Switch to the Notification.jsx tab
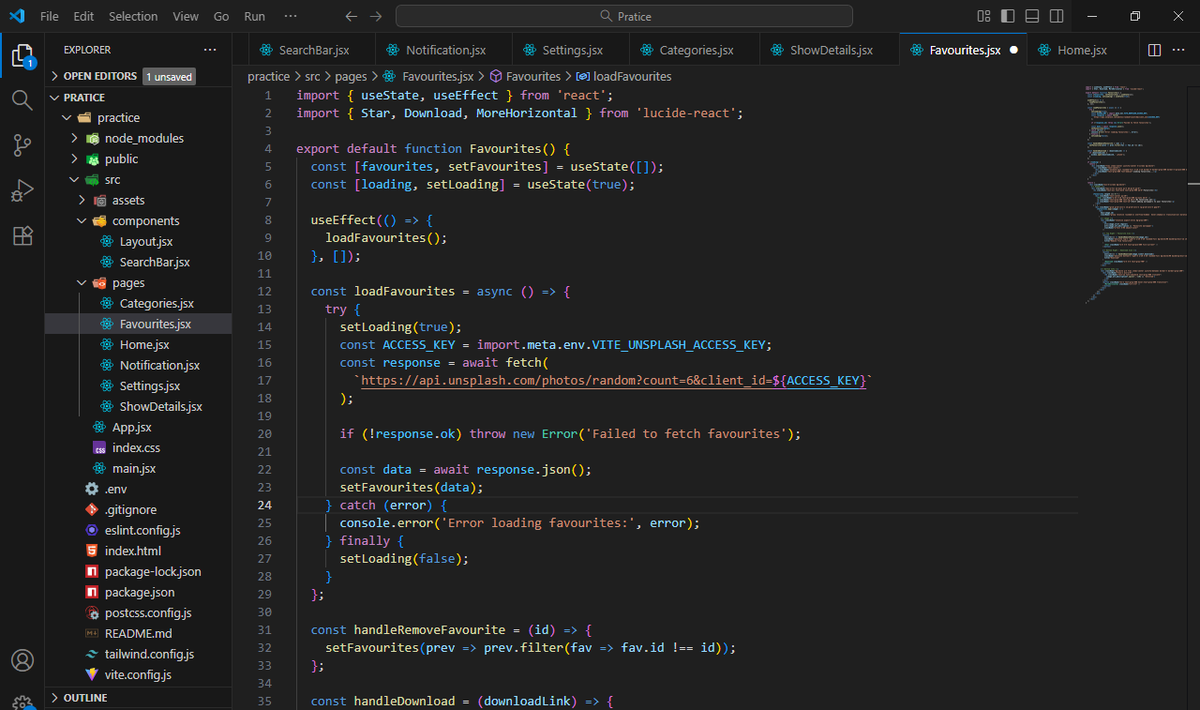 (445, 50)
